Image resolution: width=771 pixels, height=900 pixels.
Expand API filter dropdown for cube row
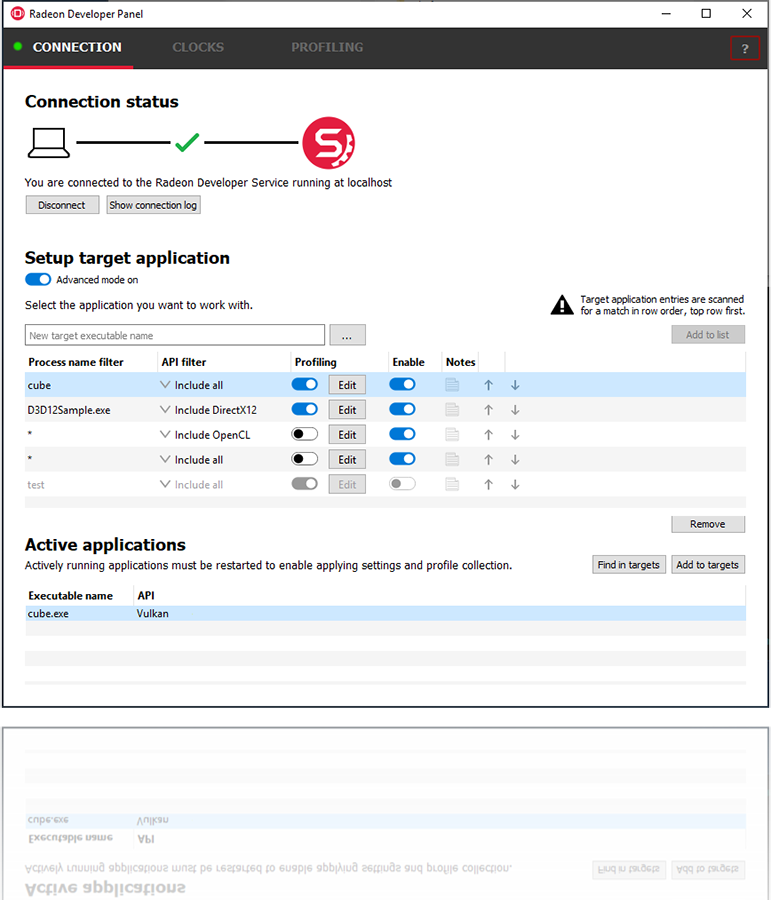165,384
